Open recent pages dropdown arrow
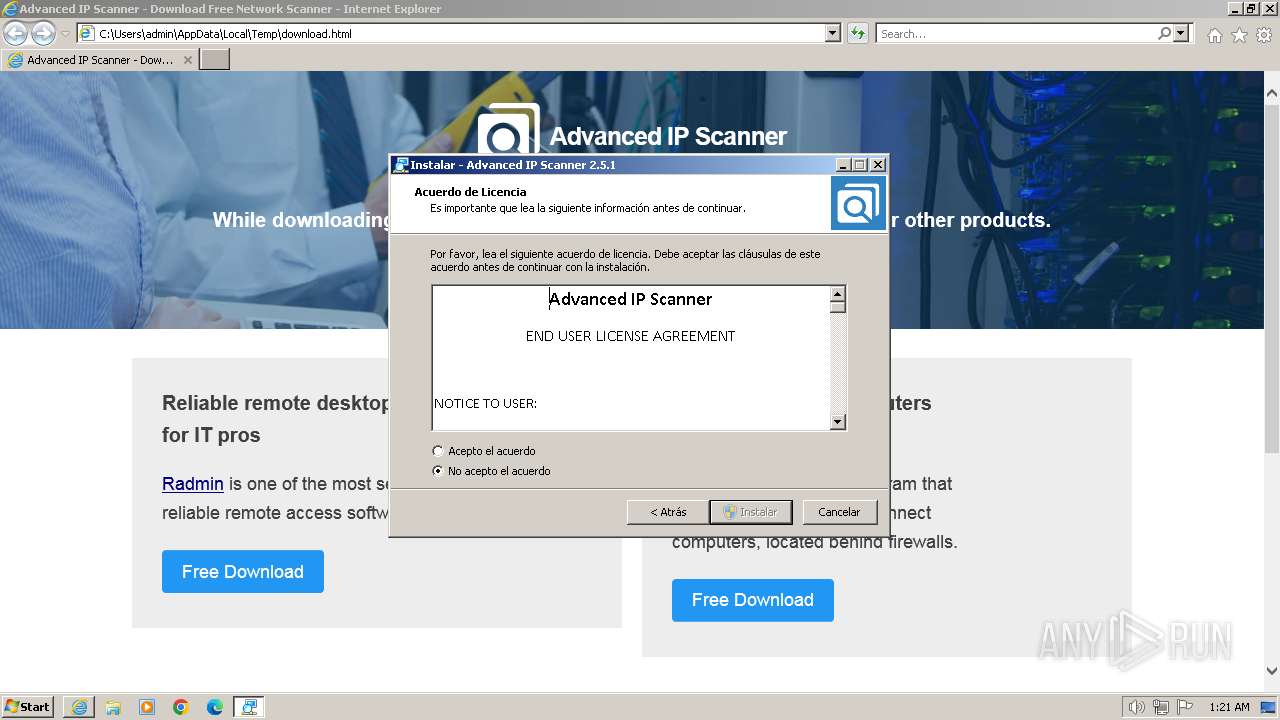The height and width of the screenshot is (720, 1280). pyautogui.click(x=65, y=34)
